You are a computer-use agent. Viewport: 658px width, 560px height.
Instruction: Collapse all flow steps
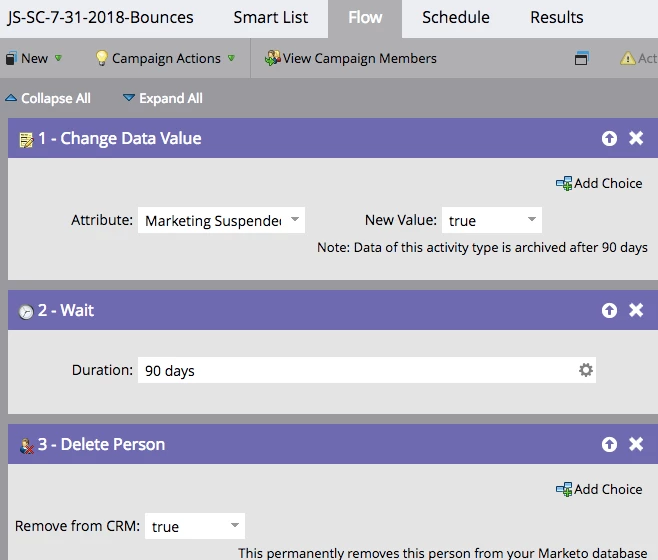(48, 98)
